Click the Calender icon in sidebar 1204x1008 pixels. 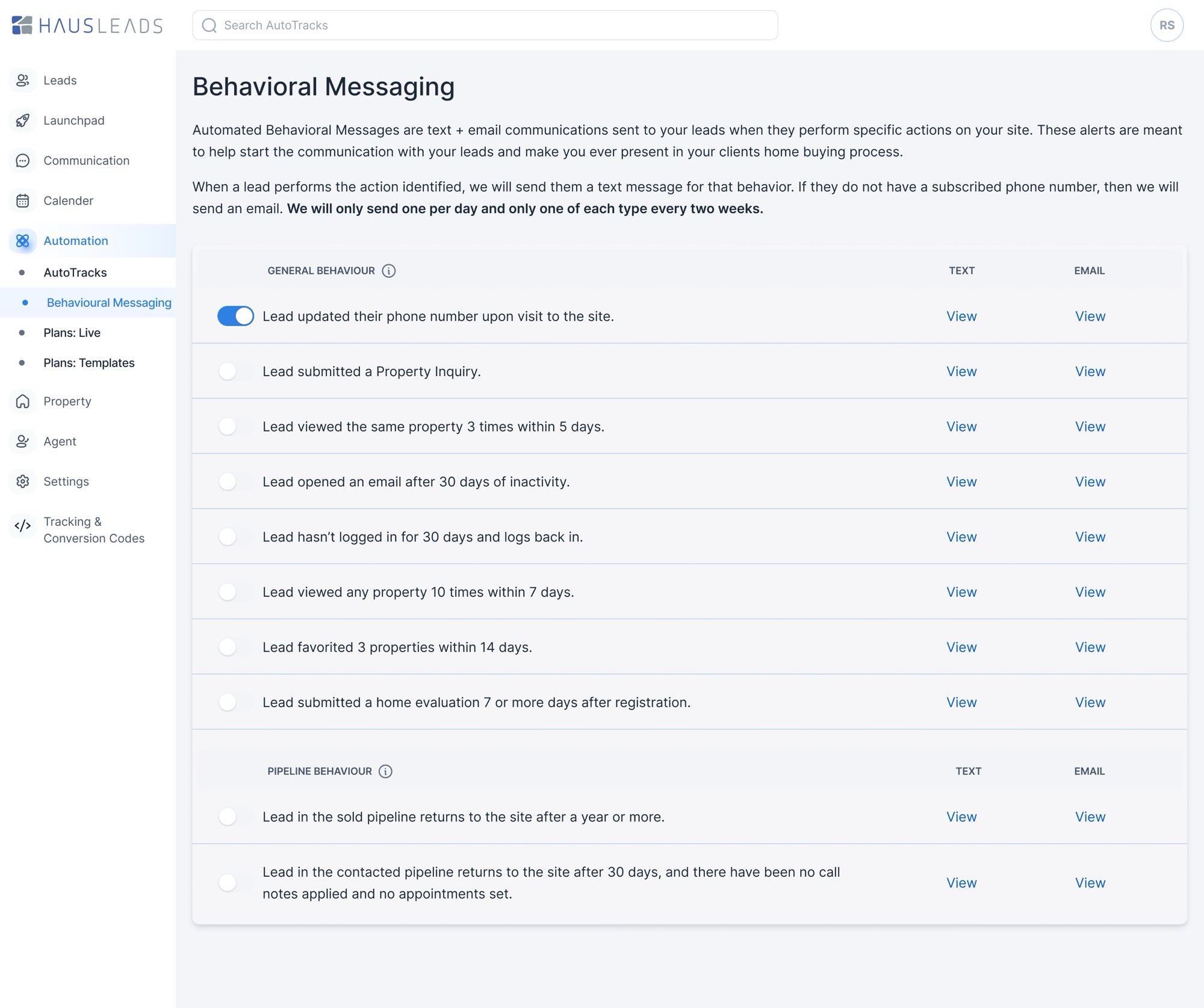click(23, 200)
